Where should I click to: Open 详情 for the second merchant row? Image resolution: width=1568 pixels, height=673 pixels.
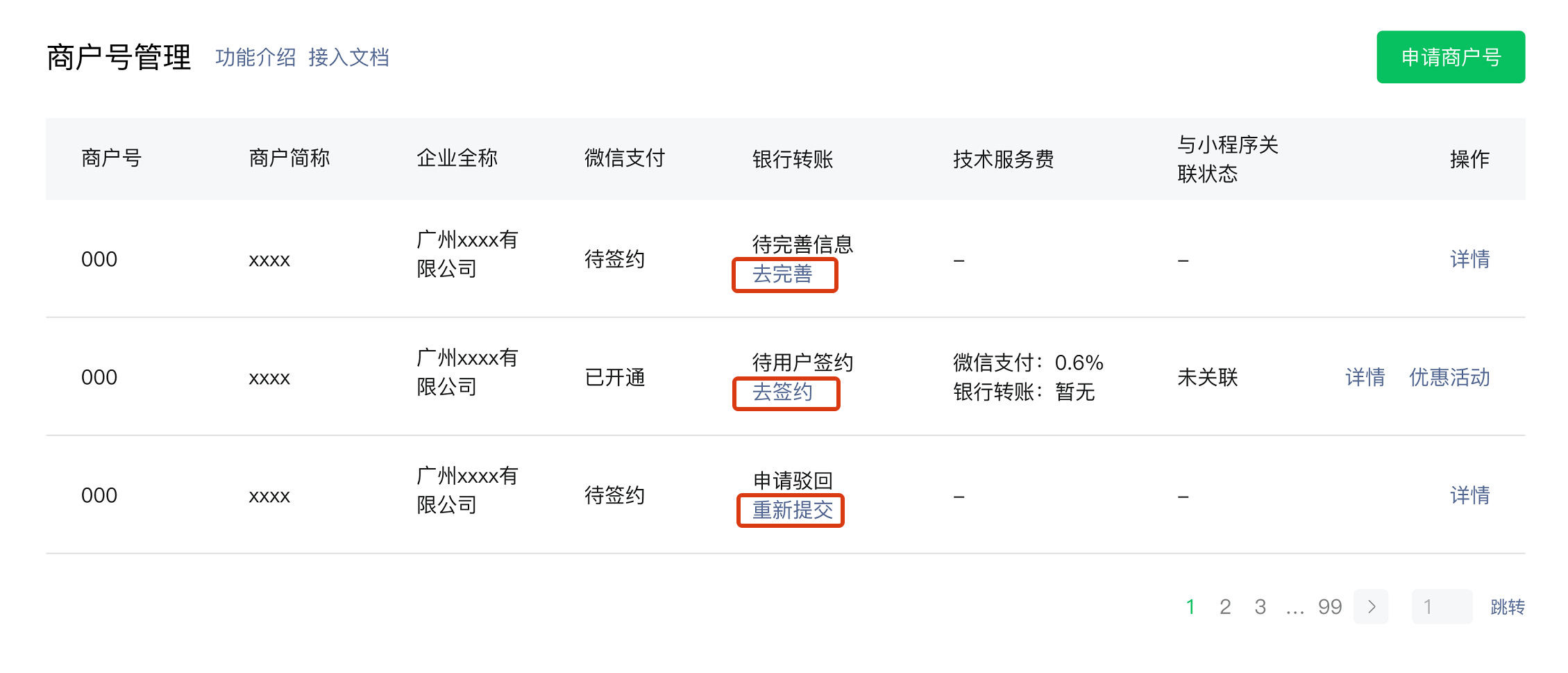[1365, 377]
